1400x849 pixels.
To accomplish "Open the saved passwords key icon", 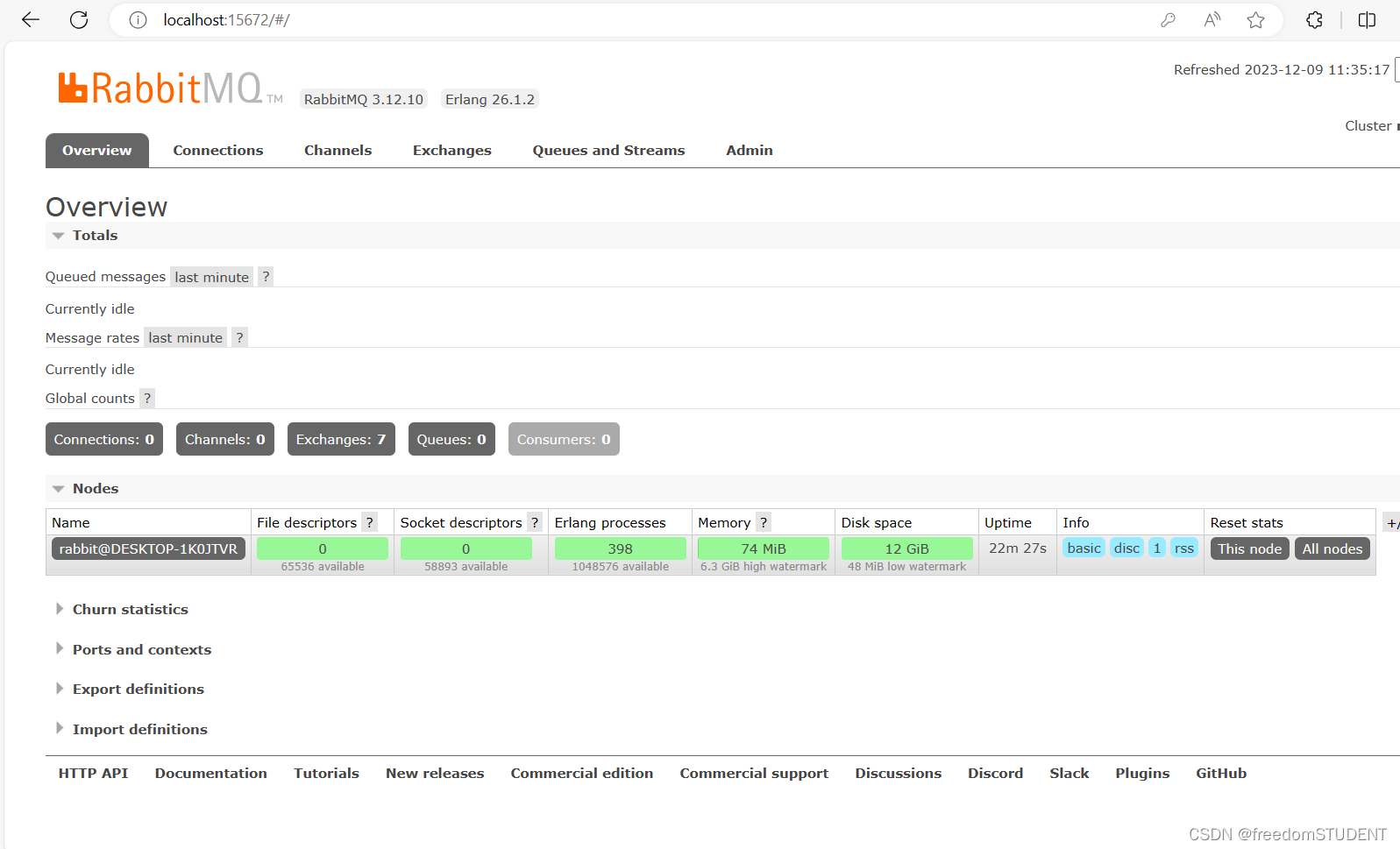I will (x=1168, y=20).
